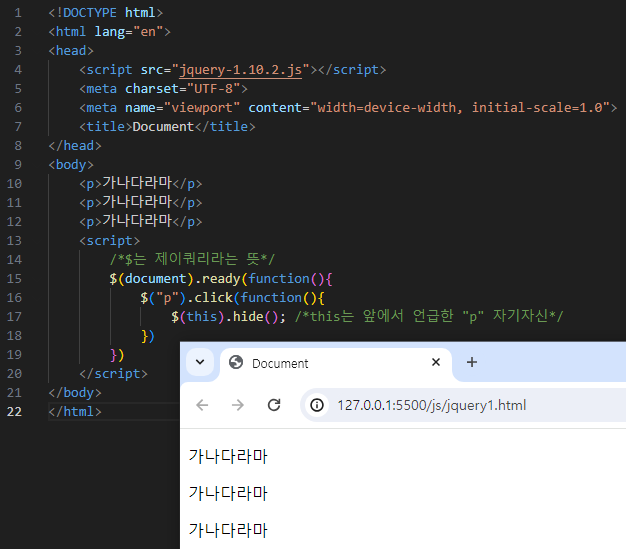Click line number 1 in editor gutter
626x549 pixels.
(18, 13)
